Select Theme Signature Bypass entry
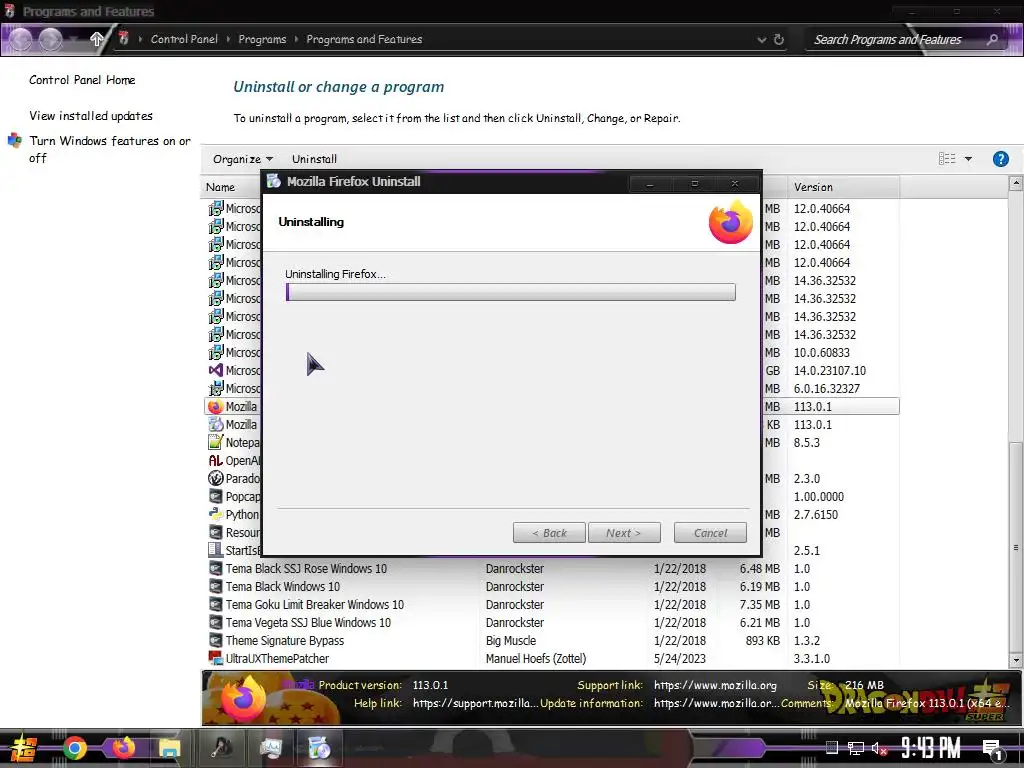1024x768 pixels. coord(285,641)
